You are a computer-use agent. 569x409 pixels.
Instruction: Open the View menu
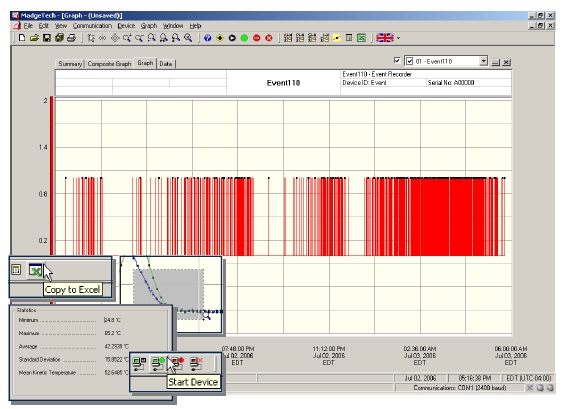pos(61,26)
